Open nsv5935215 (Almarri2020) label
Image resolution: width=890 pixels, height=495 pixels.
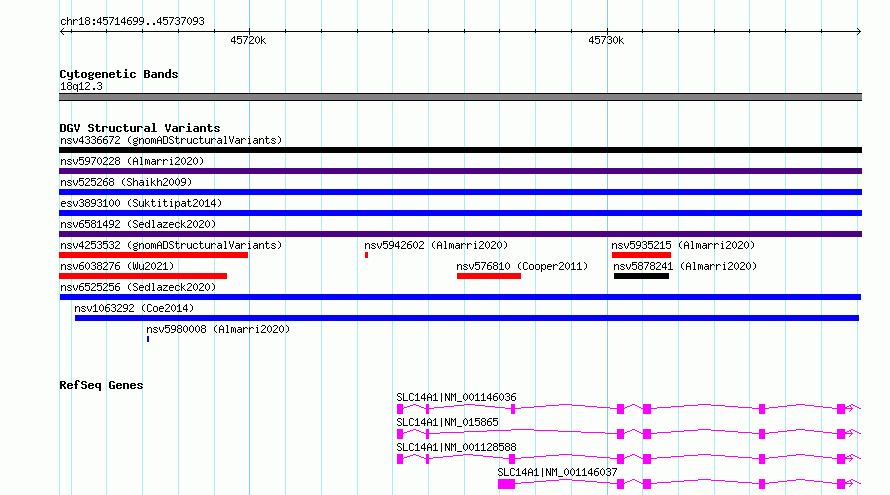pos(683,245)
